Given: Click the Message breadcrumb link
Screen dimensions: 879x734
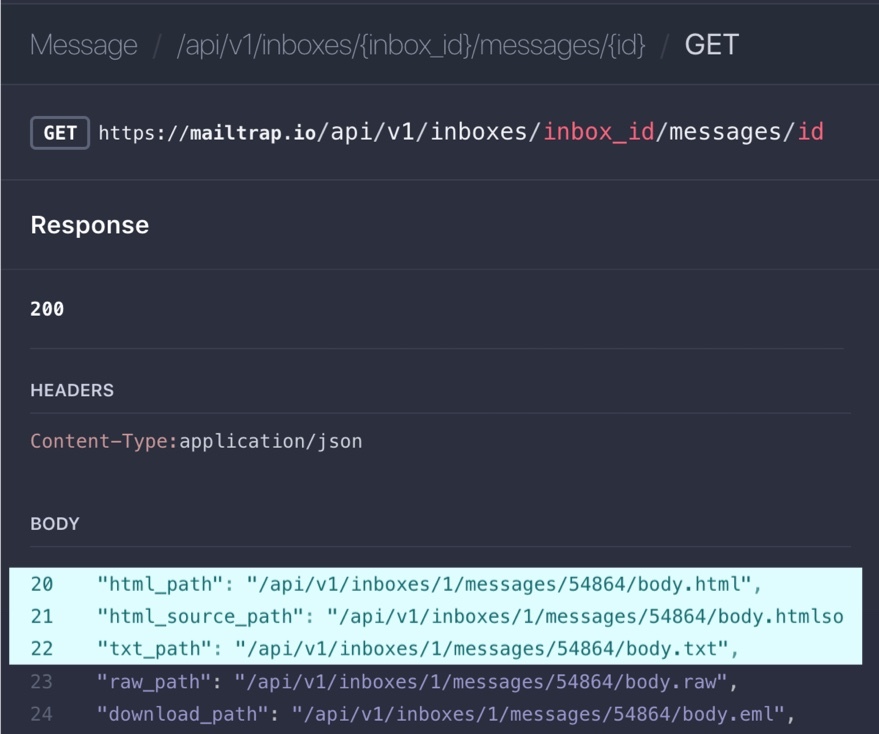Looking at the screenshot, I should (84, 45).
